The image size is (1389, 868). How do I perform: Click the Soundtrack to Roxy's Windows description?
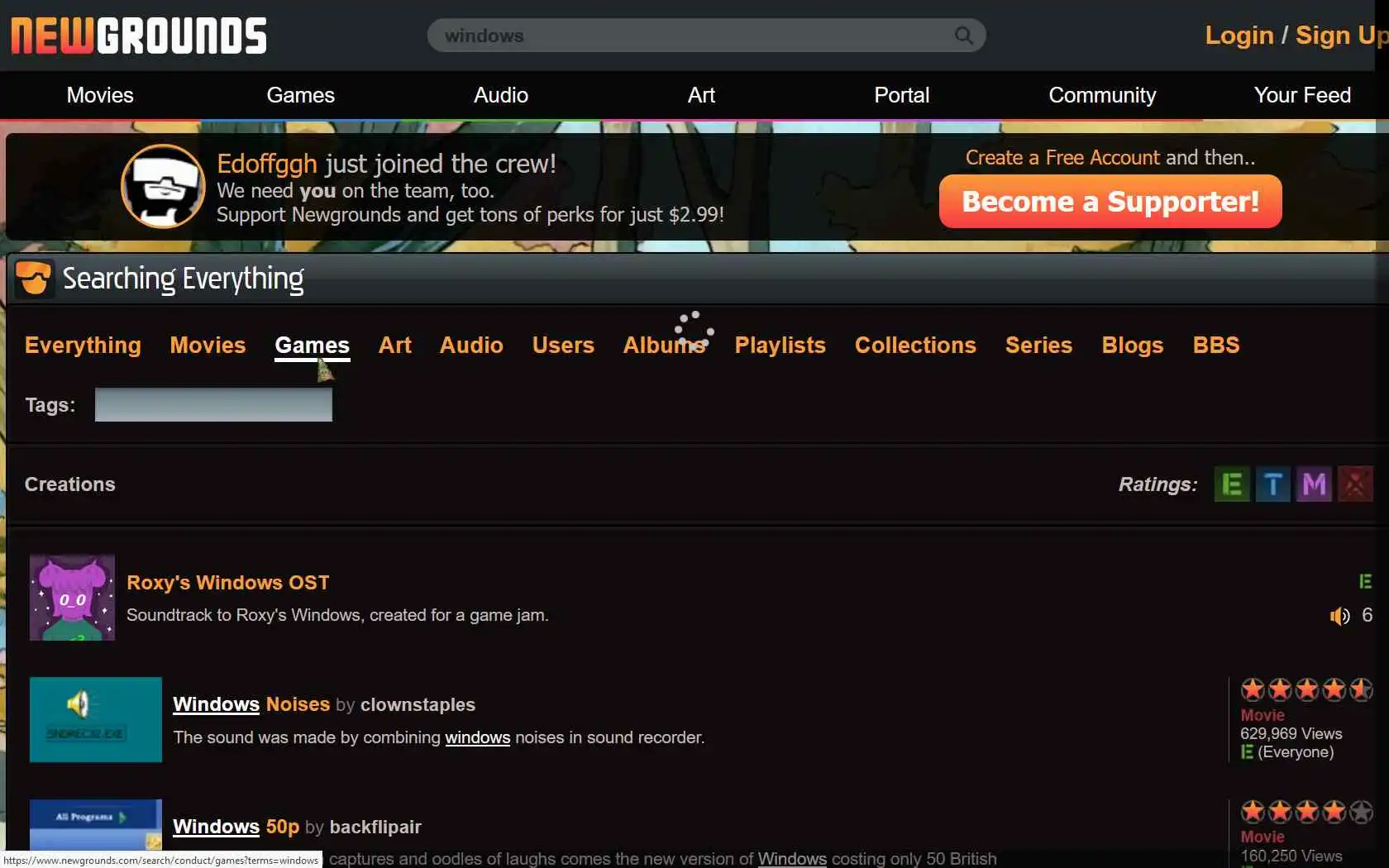click(337, 615)
